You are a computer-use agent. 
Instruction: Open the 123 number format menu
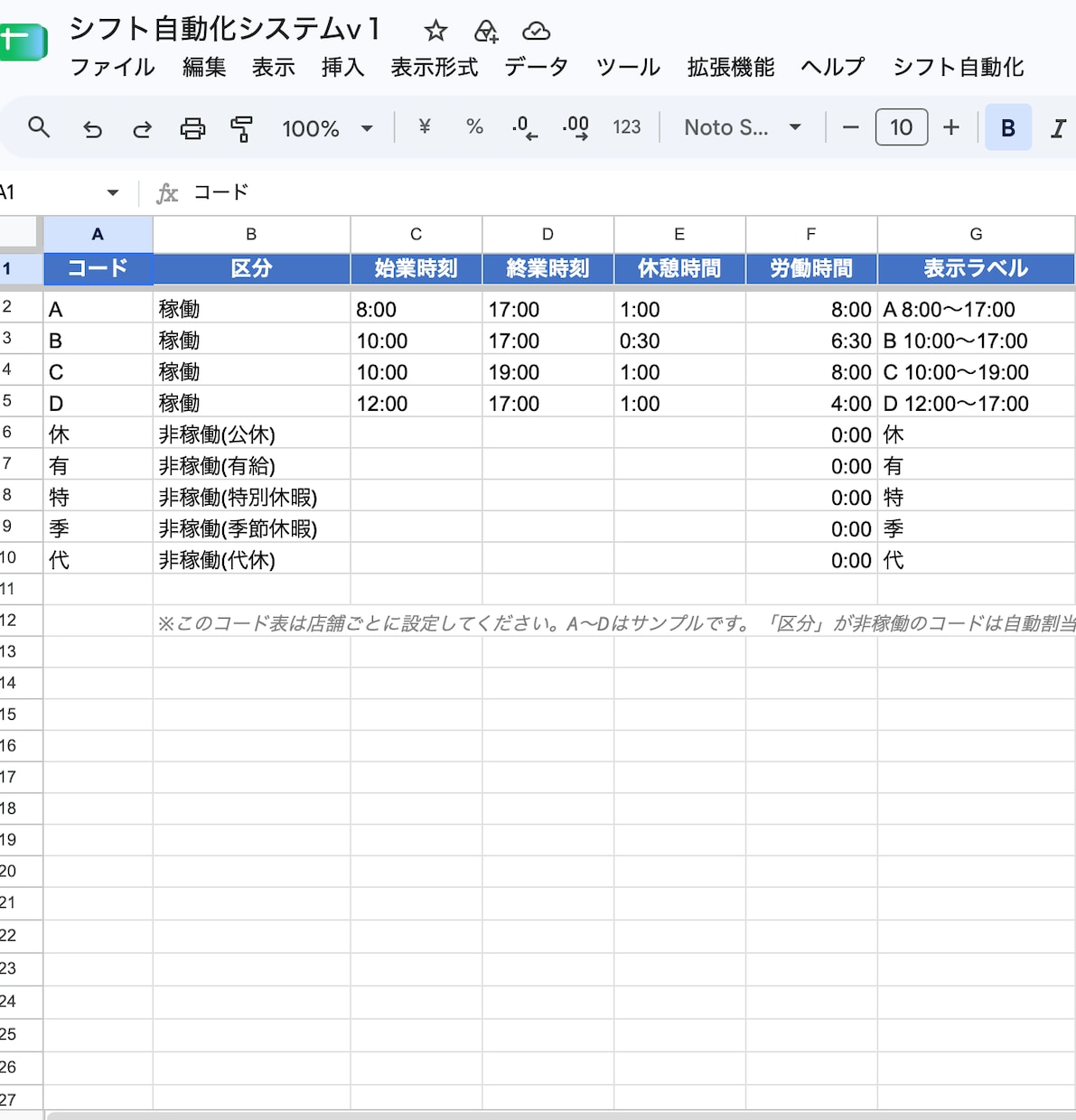(x=626, y=127)
